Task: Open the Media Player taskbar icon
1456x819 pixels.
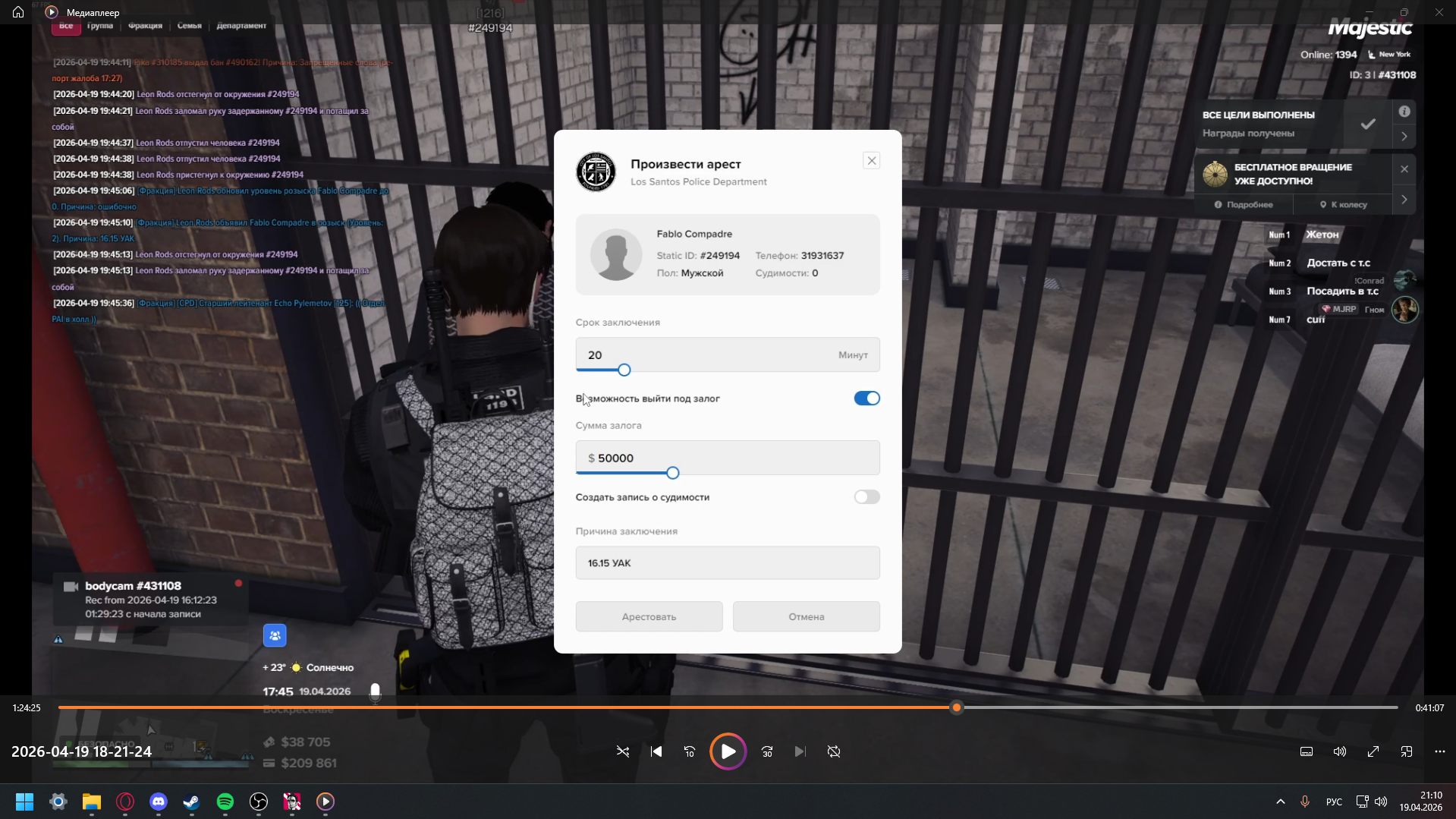Action: pos(325,802)
